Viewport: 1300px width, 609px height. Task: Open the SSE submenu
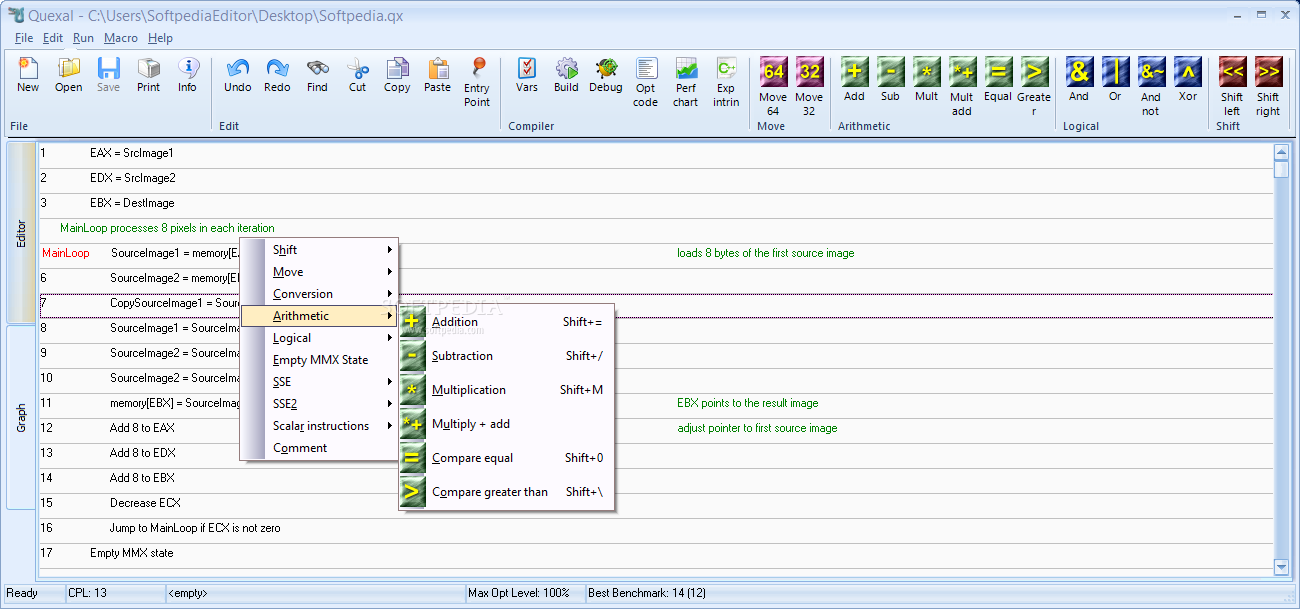[320, 382]
